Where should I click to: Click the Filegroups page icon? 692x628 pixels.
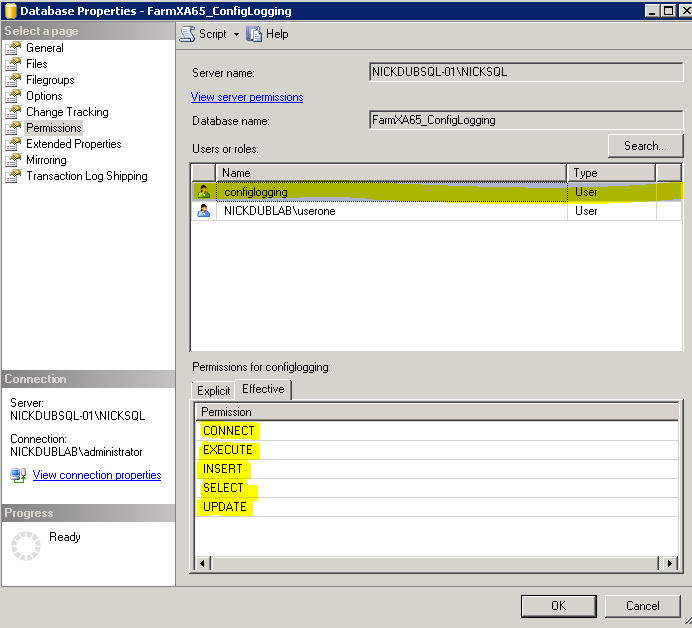(13, 80)
